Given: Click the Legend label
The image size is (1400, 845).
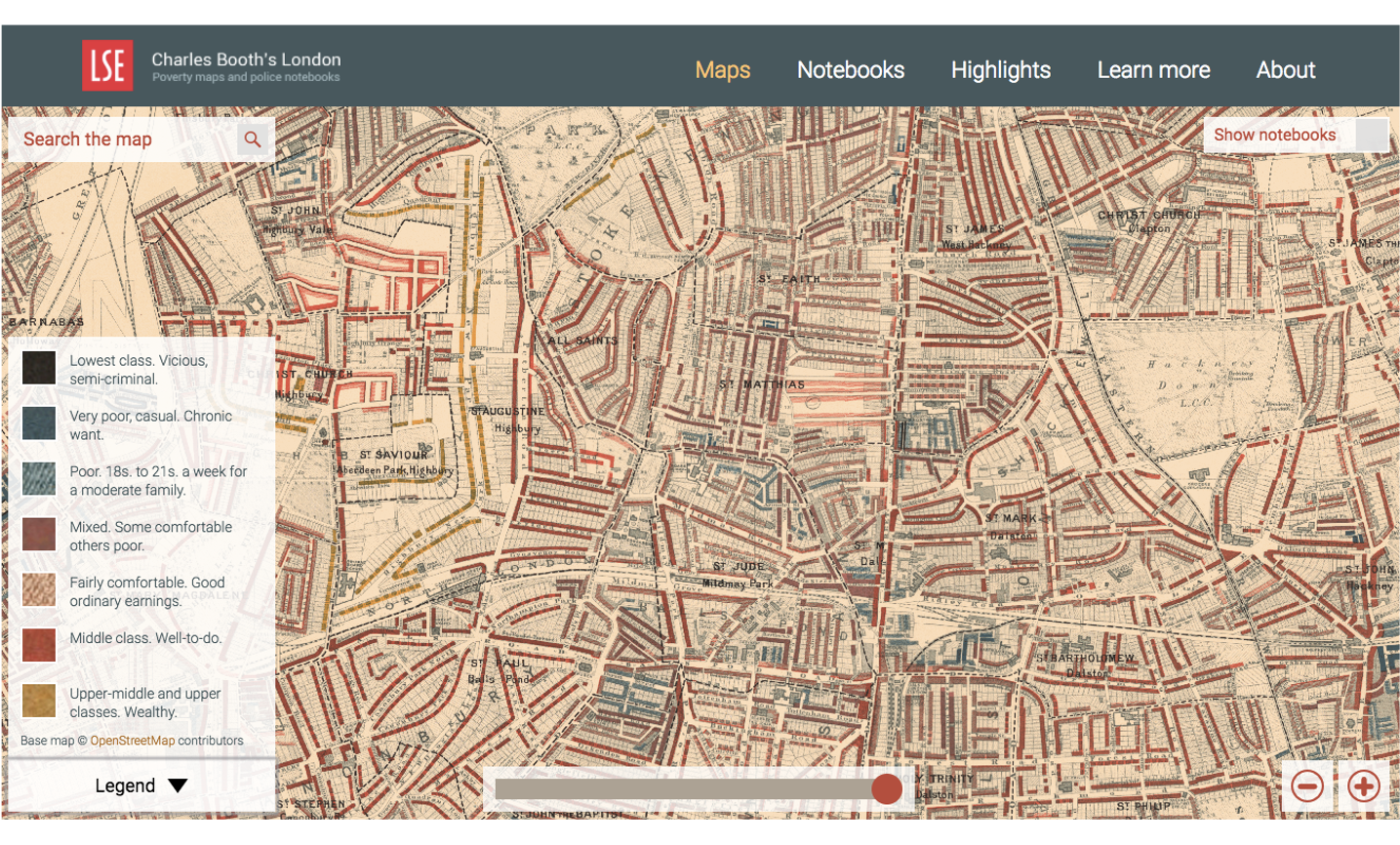Looking at the screenshot, I should [125, 785].
